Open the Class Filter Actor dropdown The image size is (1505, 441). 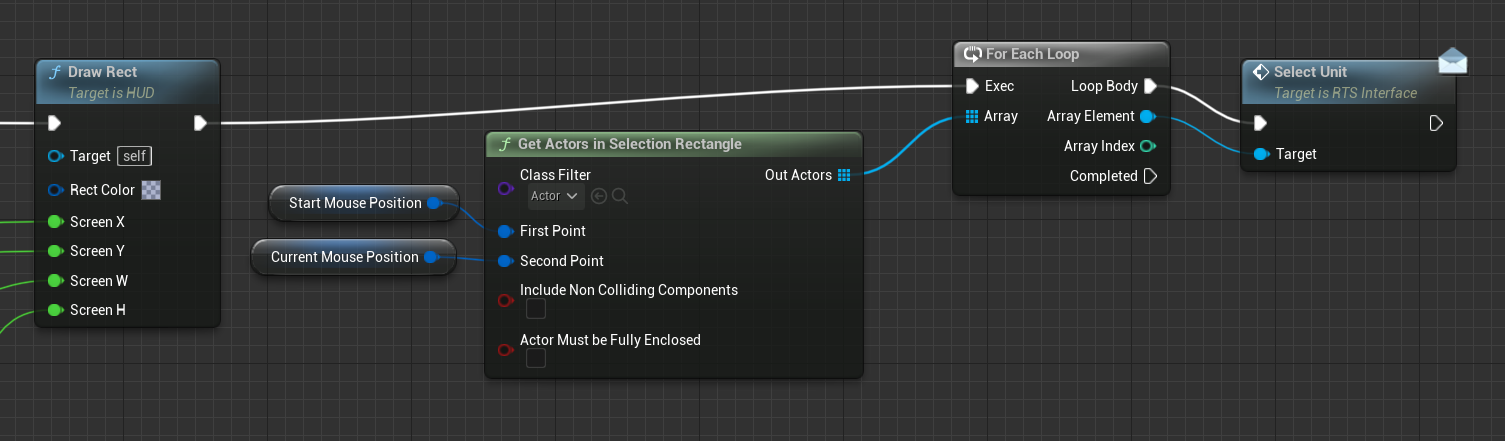click(x=555, y=196)
